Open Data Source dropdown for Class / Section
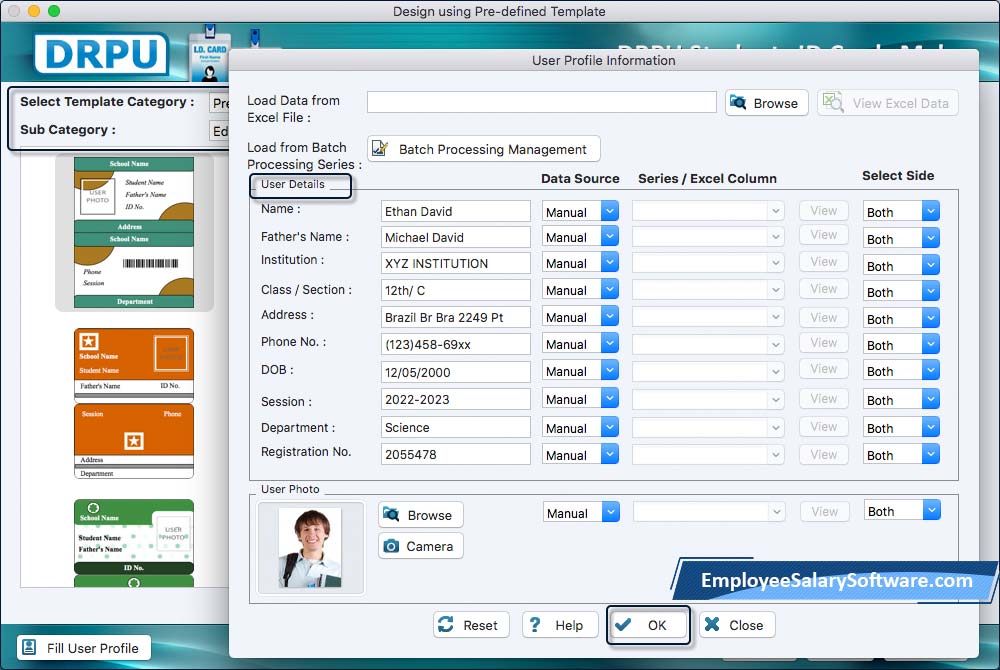Screen dimensions: 1000x670 [x=580, y=289]
